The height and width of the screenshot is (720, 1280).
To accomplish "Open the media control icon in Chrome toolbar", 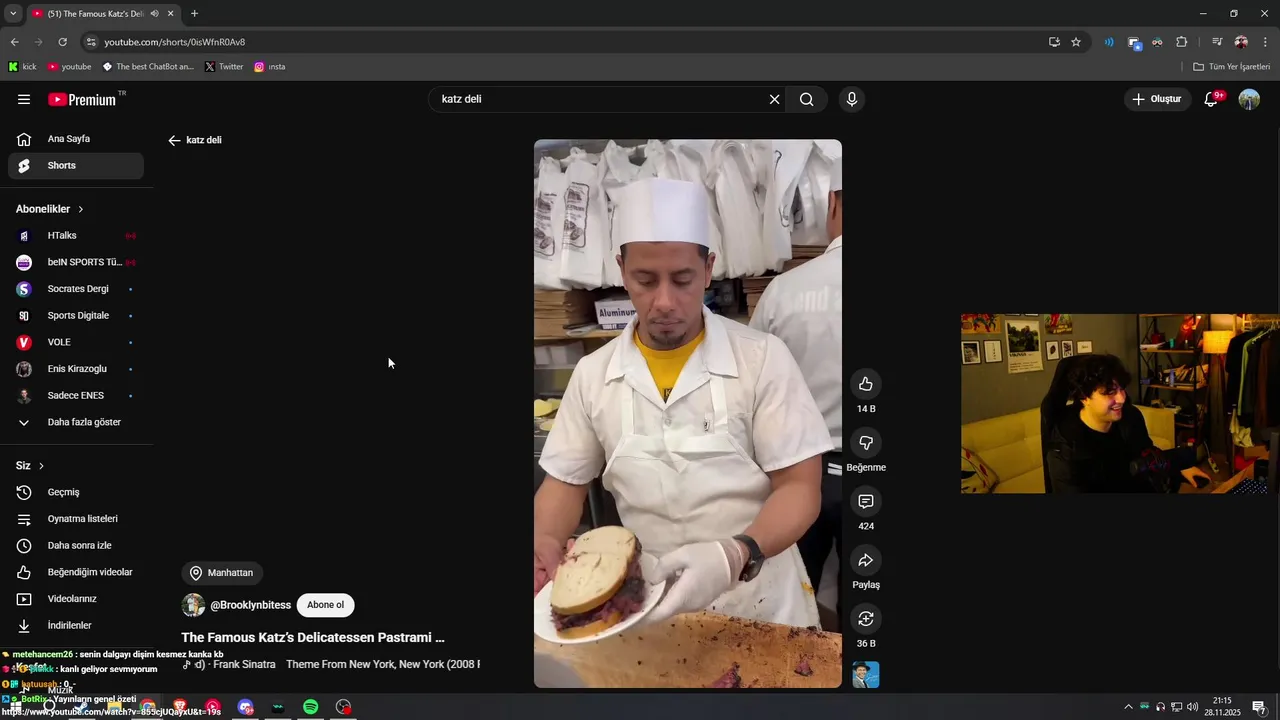I will tap(1217, 42).
